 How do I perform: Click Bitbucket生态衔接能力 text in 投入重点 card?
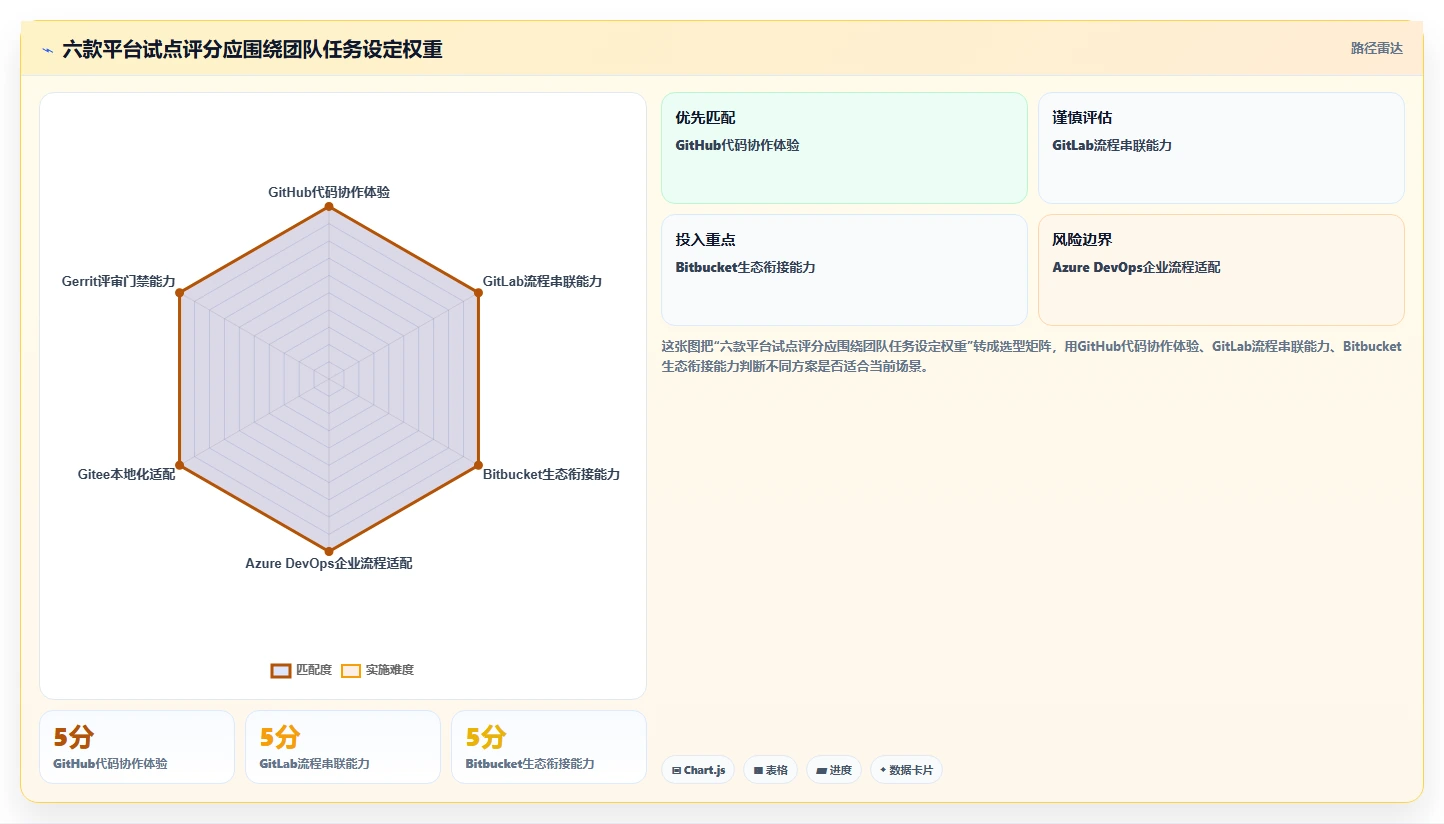pos(745,267)
